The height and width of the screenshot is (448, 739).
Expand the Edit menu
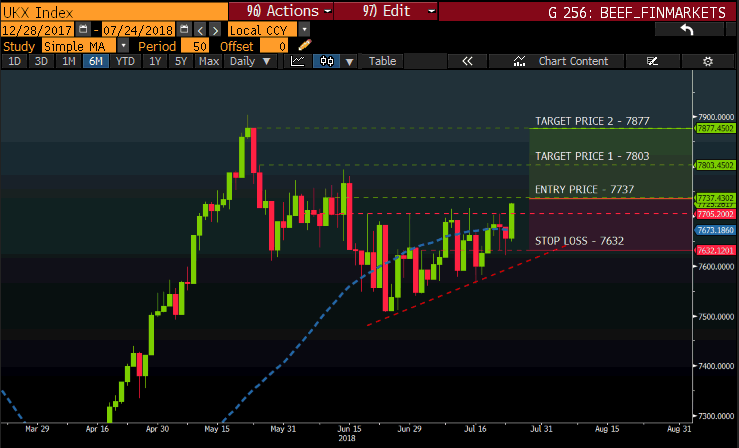click(386, 11)
